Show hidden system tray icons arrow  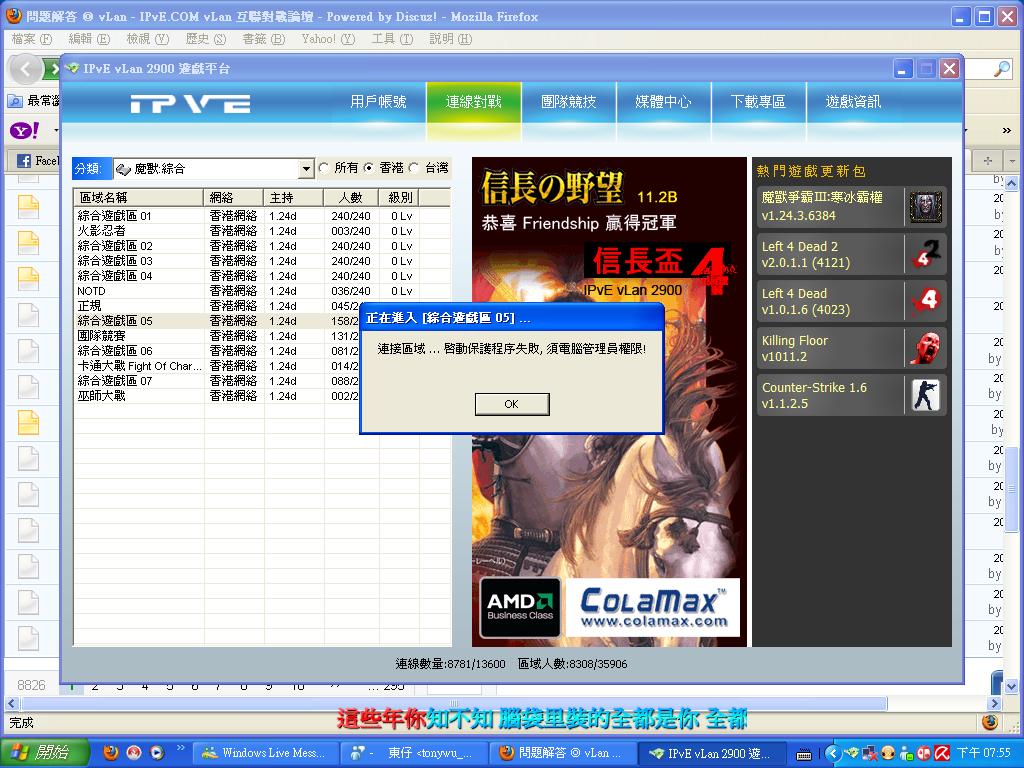(832, 753)
